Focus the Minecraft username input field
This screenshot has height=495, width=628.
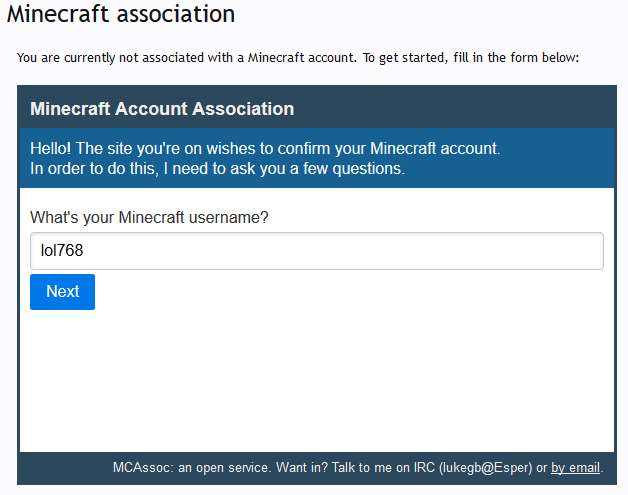pyautogui.click(x=316, y=251)
